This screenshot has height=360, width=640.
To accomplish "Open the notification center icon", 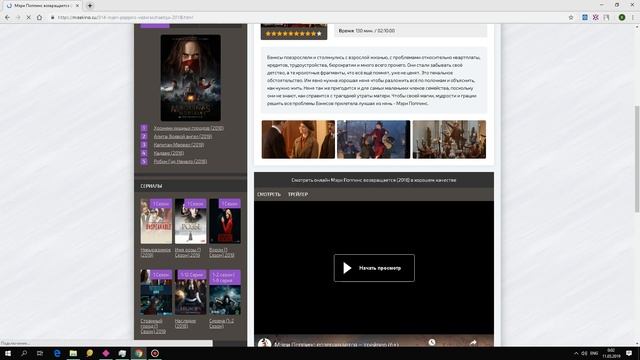I will (x=629, y=353).
